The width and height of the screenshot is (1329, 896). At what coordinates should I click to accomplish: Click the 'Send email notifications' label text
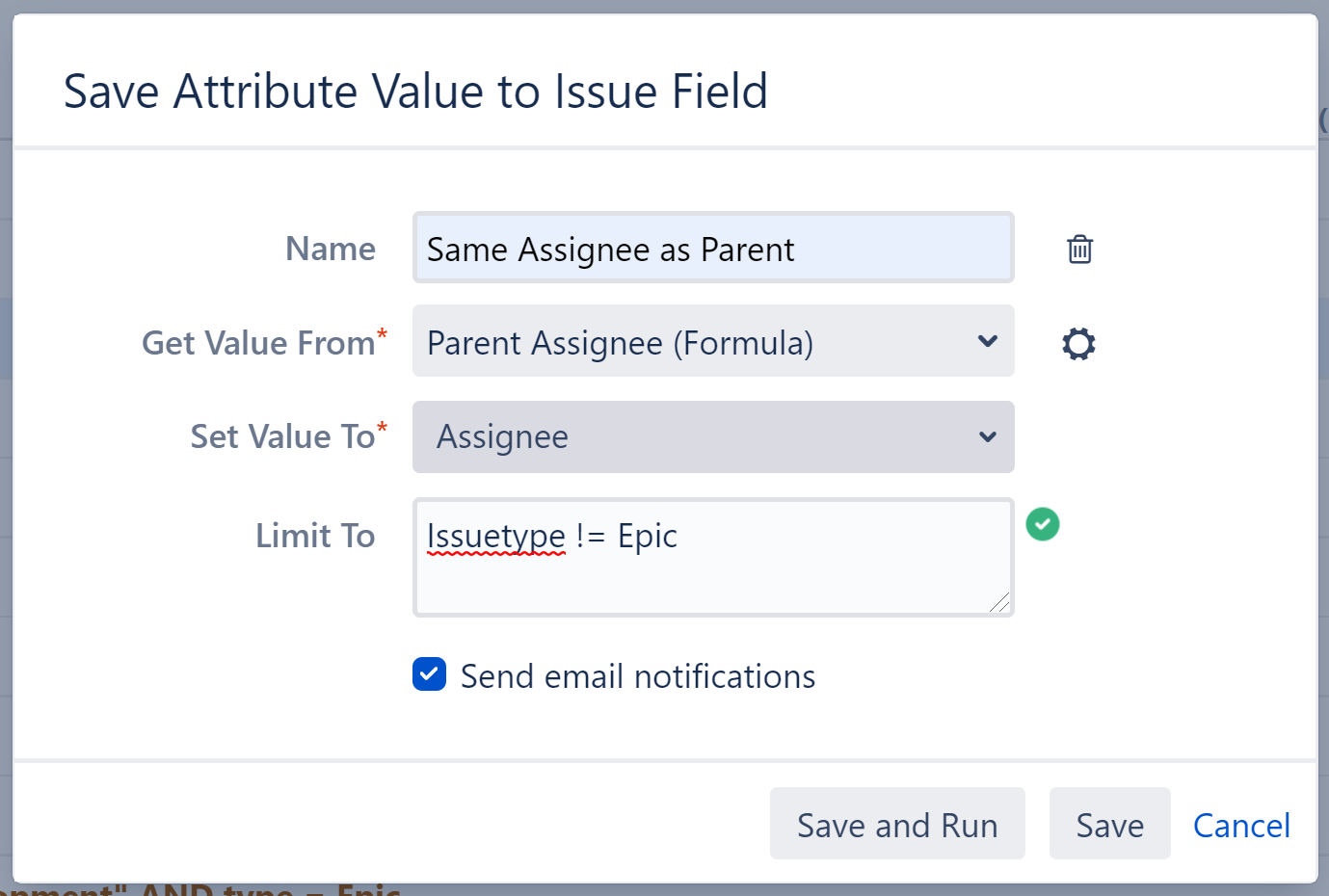click(637, 676)
